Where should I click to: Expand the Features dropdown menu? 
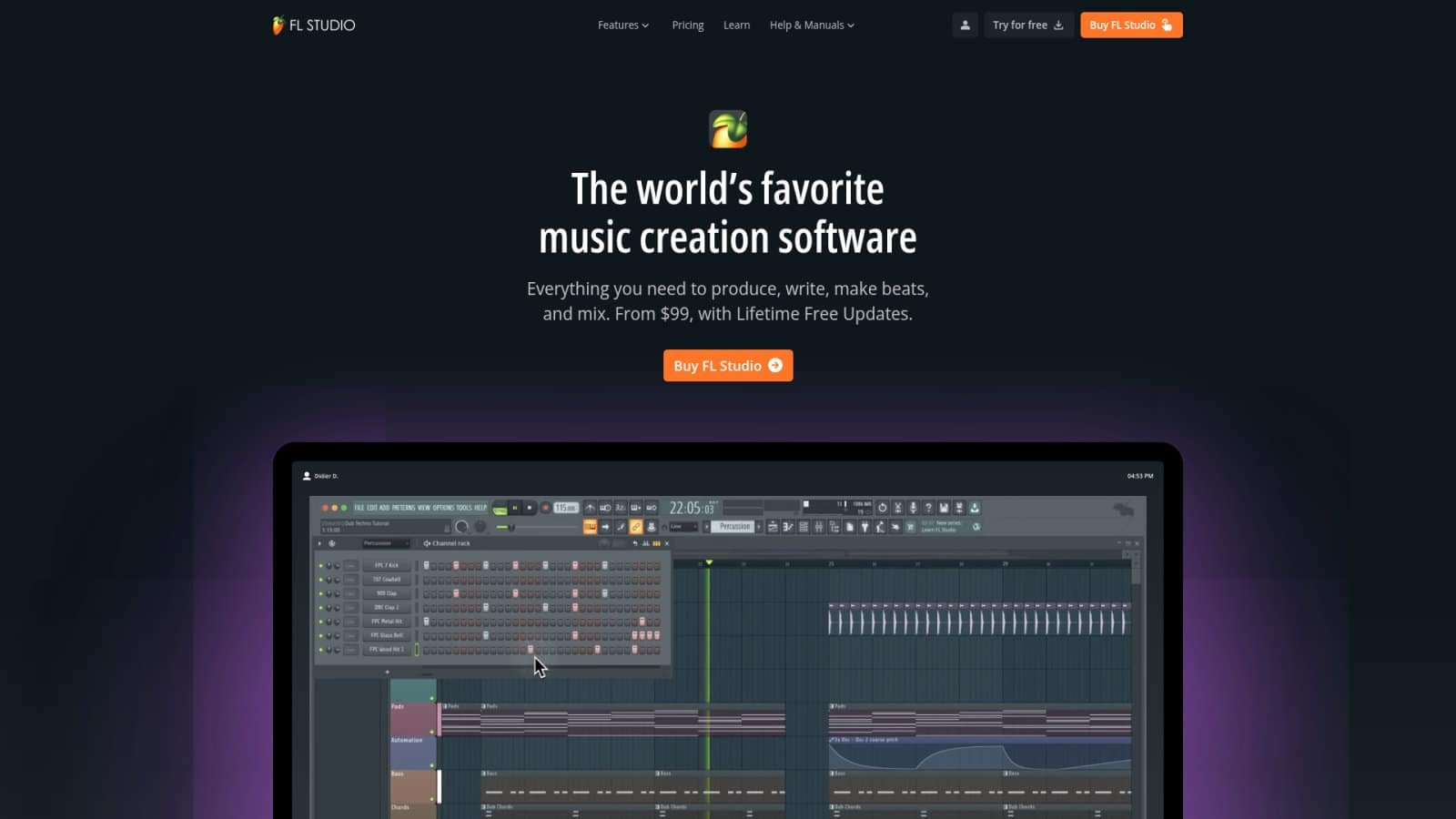(623, 25)
